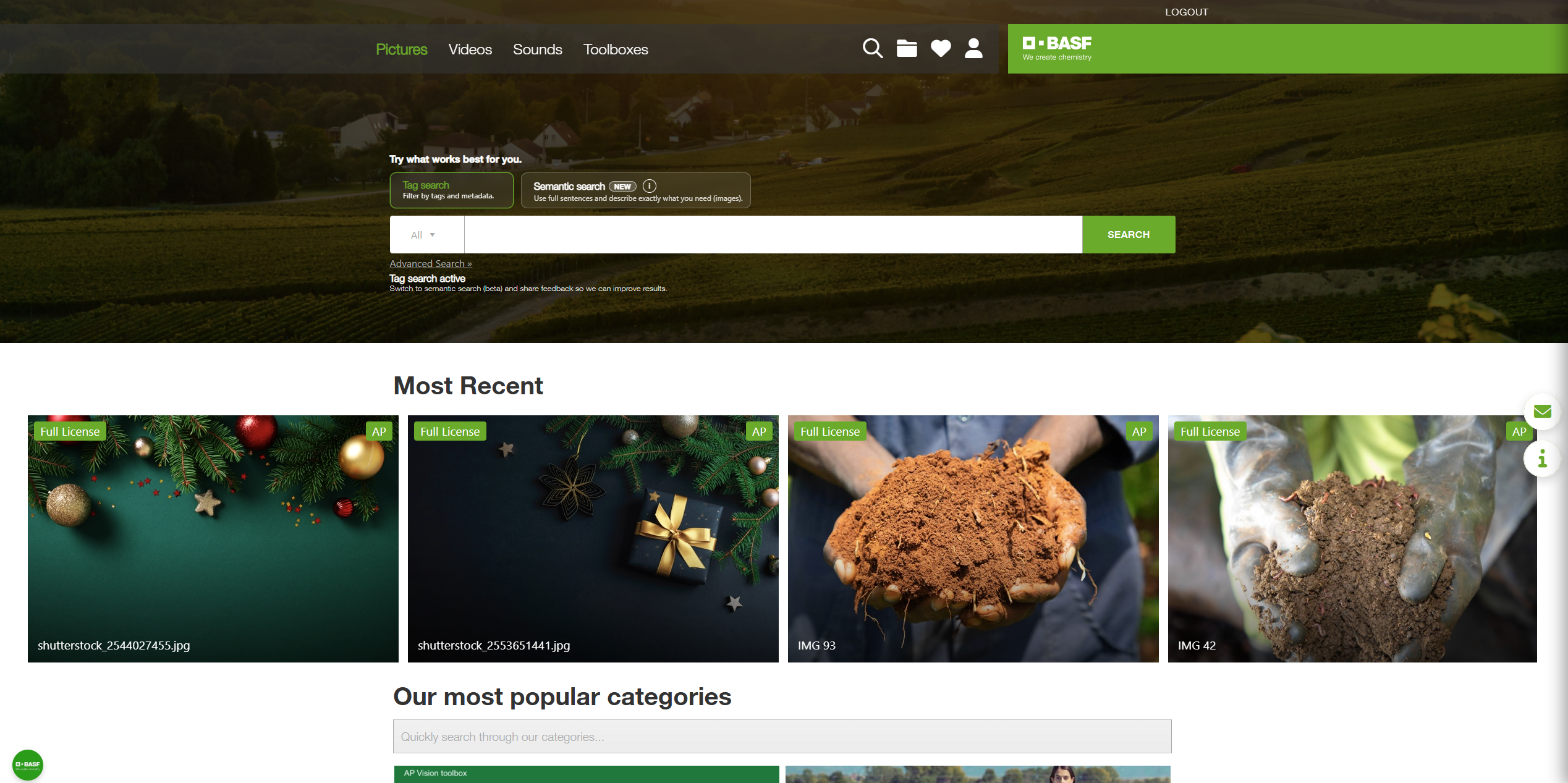Open the user profile icon
1568x783 pixels.
coord(973,48)
